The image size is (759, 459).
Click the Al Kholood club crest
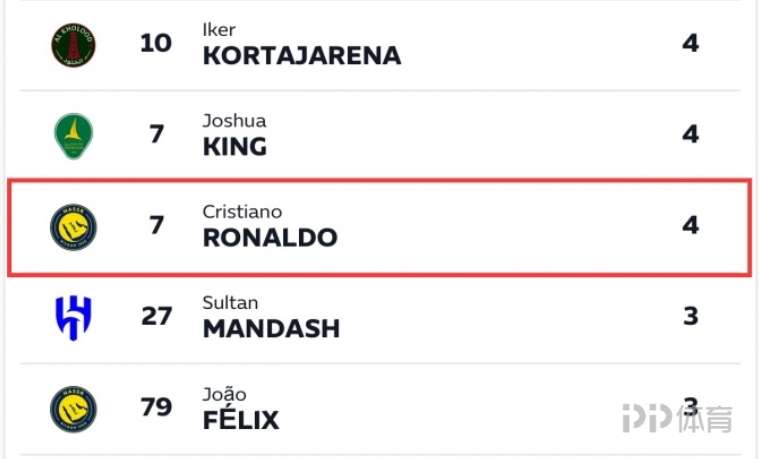[x=74, y=45]
